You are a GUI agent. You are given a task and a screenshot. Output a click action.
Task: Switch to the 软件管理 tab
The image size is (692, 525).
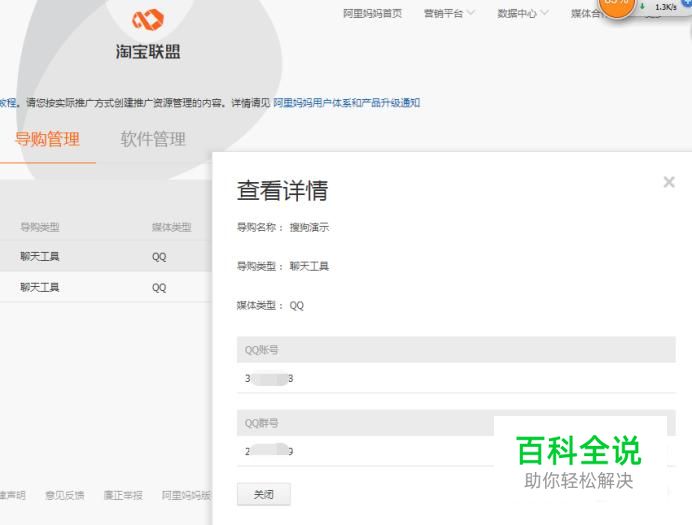pos(153,139)
